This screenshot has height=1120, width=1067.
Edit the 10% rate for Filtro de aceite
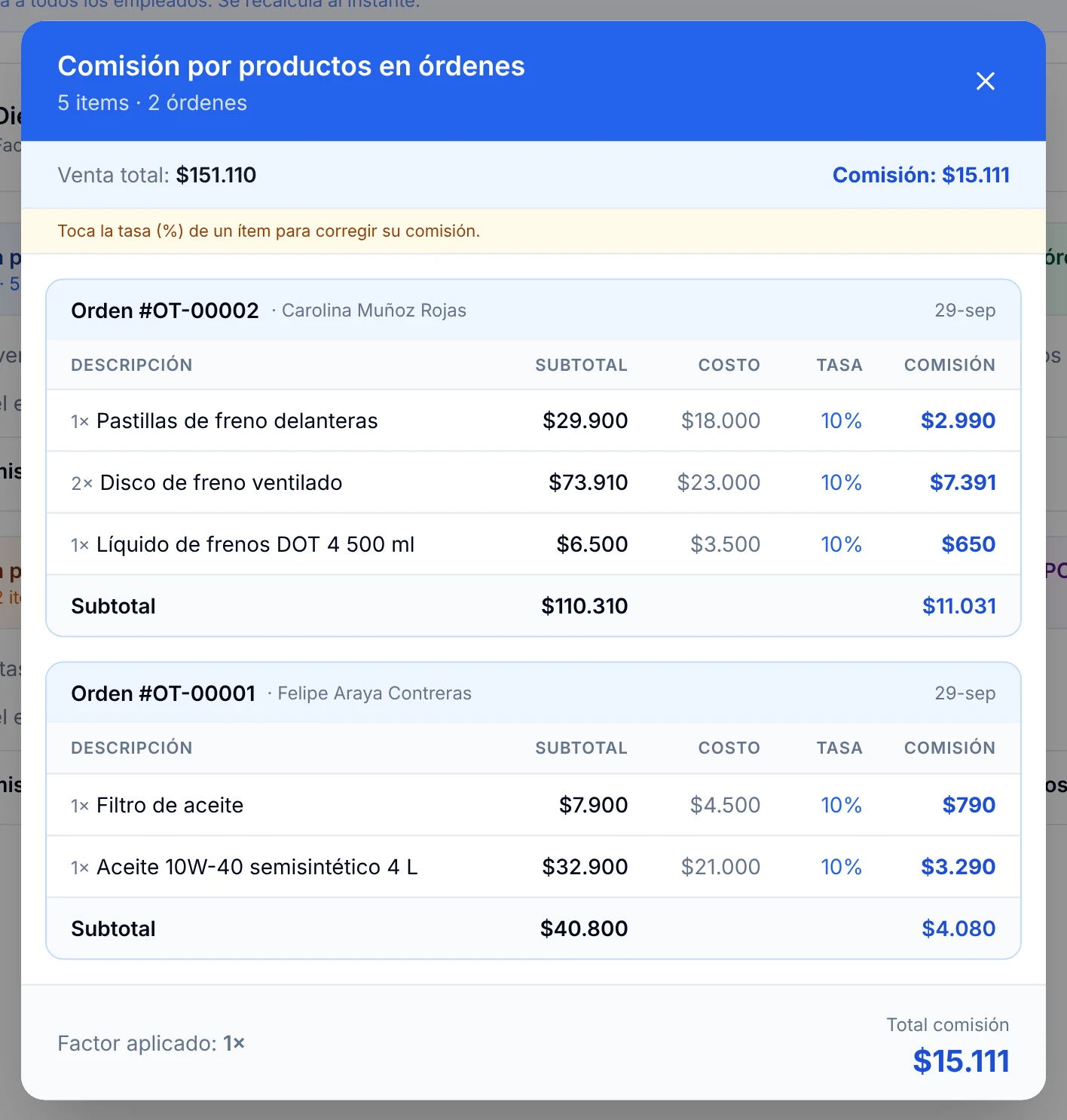click(x=841, y=805)
